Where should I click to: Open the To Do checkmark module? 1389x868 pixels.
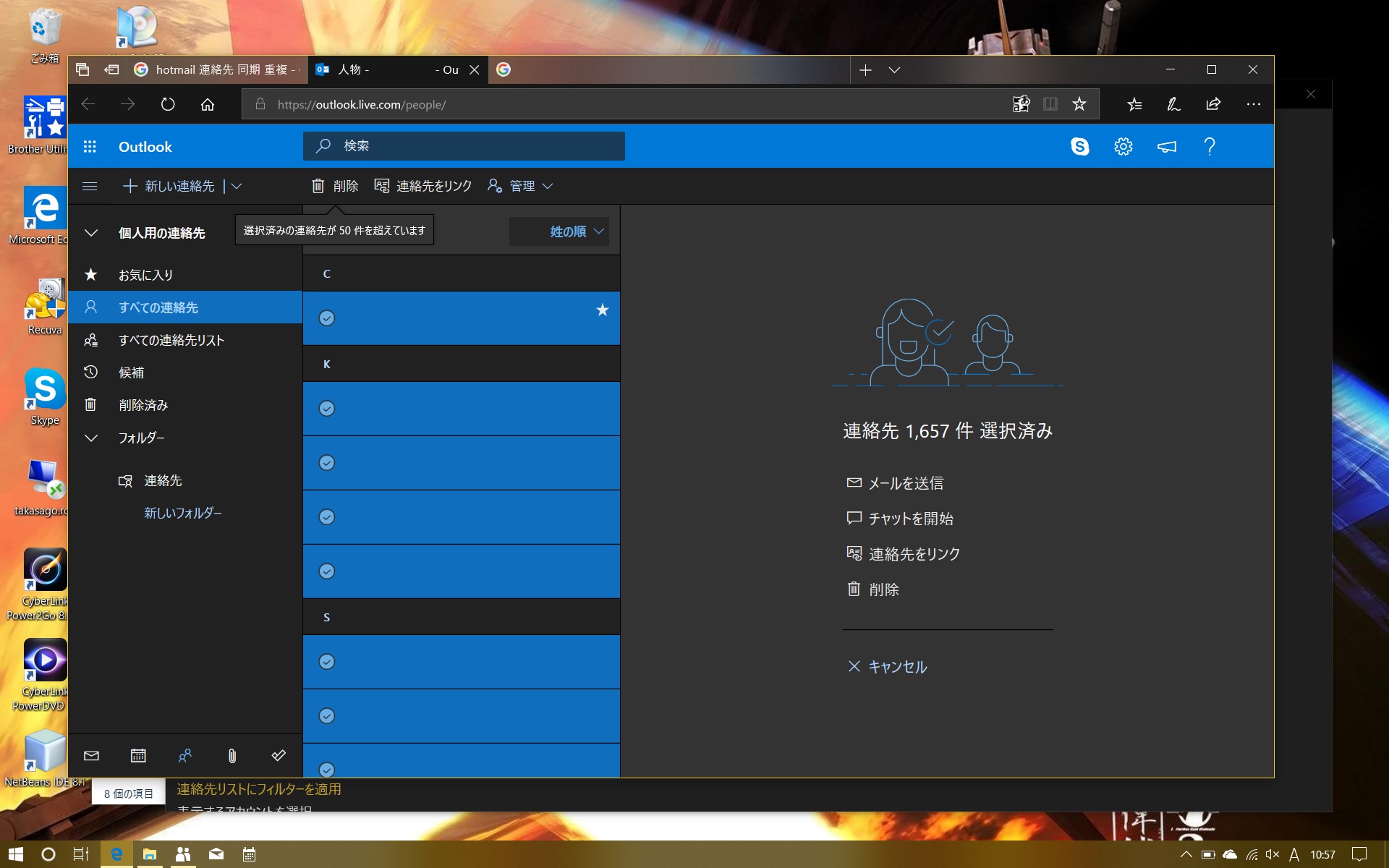pos(279,756)
